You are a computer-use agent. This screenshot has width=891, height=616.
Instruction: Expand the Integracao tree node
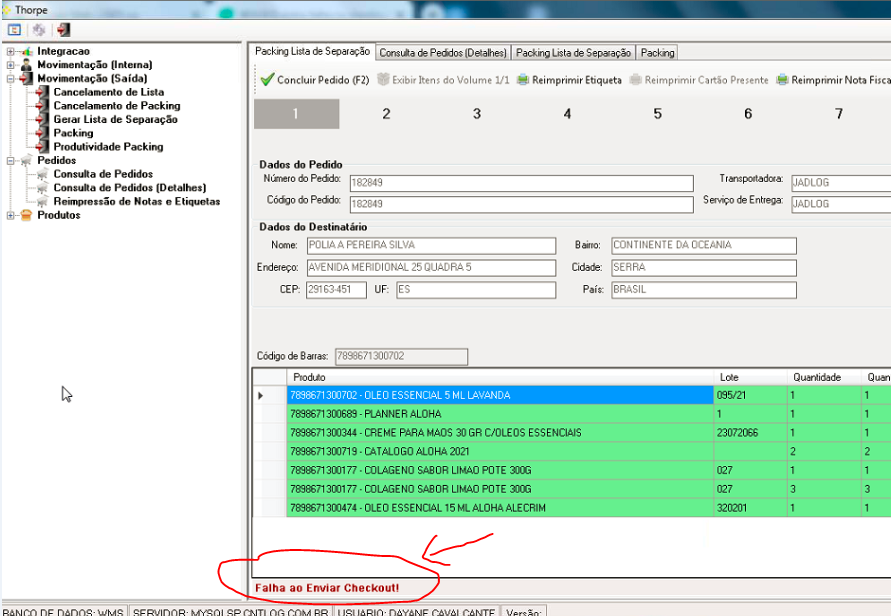click(10, 51)
